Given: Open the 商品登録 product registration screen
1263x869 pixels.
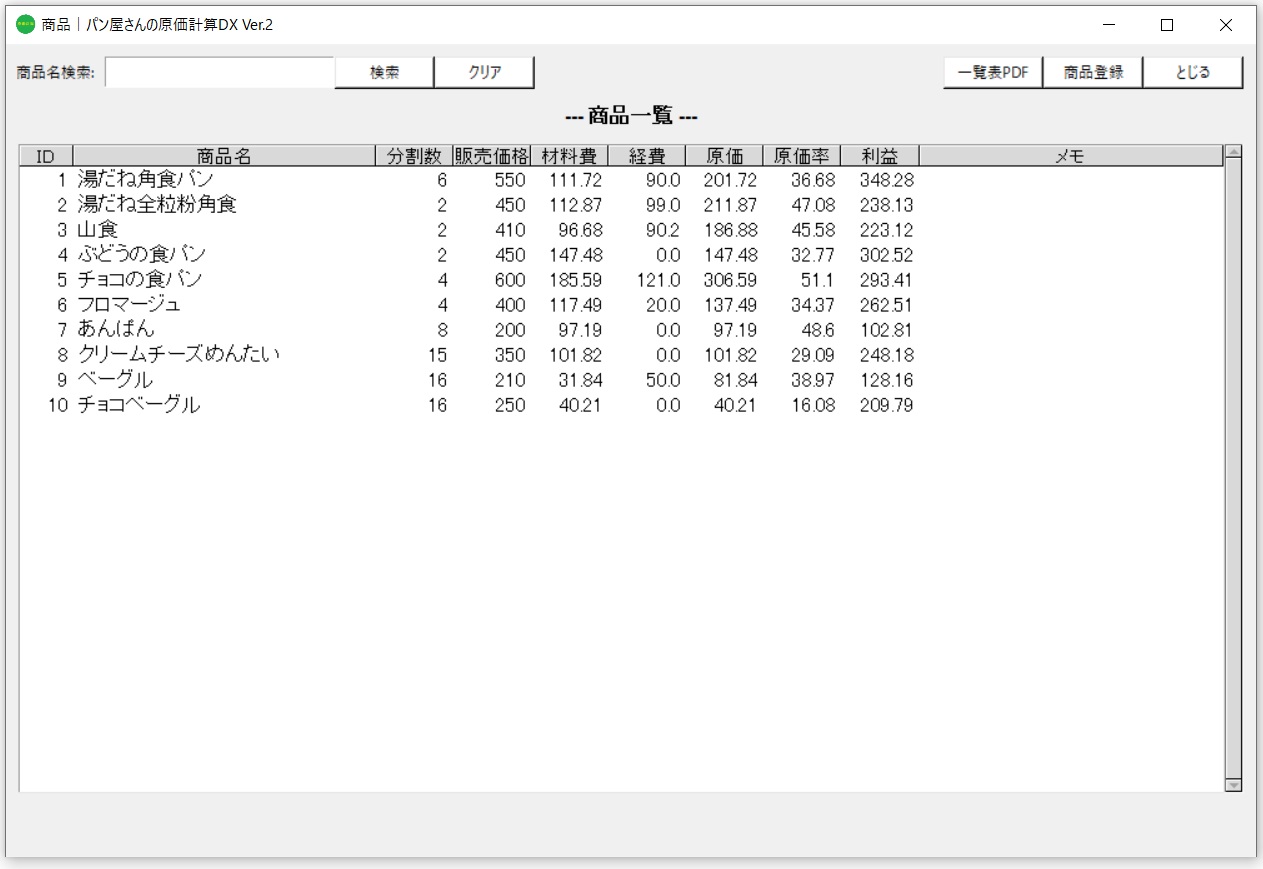Looking at the screenshot, I should pos(1092,71).
